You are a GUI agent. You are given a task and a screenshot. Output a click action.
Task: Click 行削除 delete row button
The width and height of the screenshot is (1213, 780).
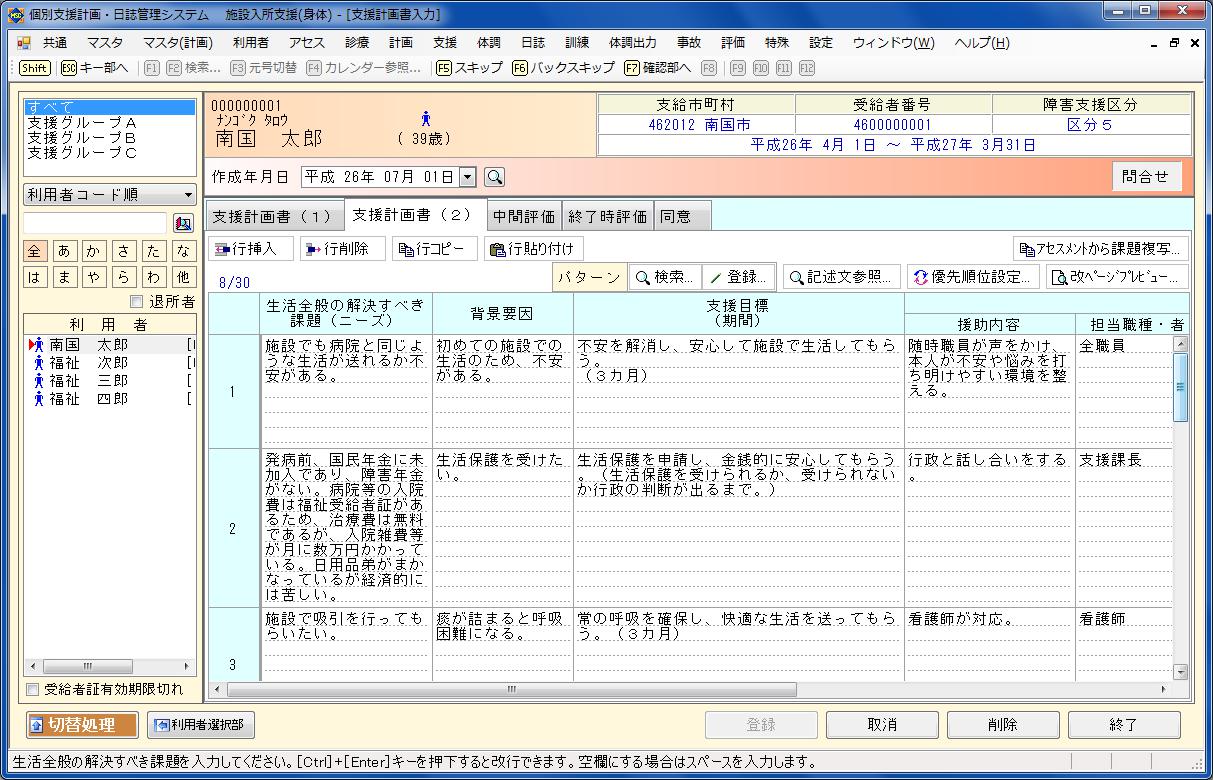[342, 249]
